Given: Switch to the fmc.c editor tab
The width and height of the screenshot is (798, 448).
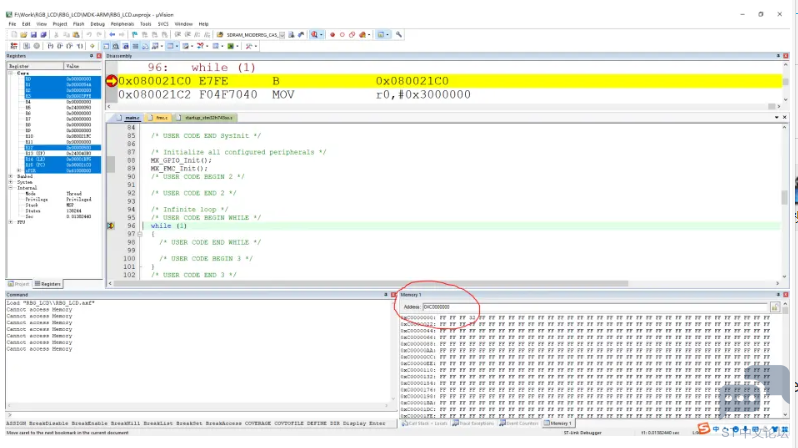Looking at the screenshot, I should point(158,118).
